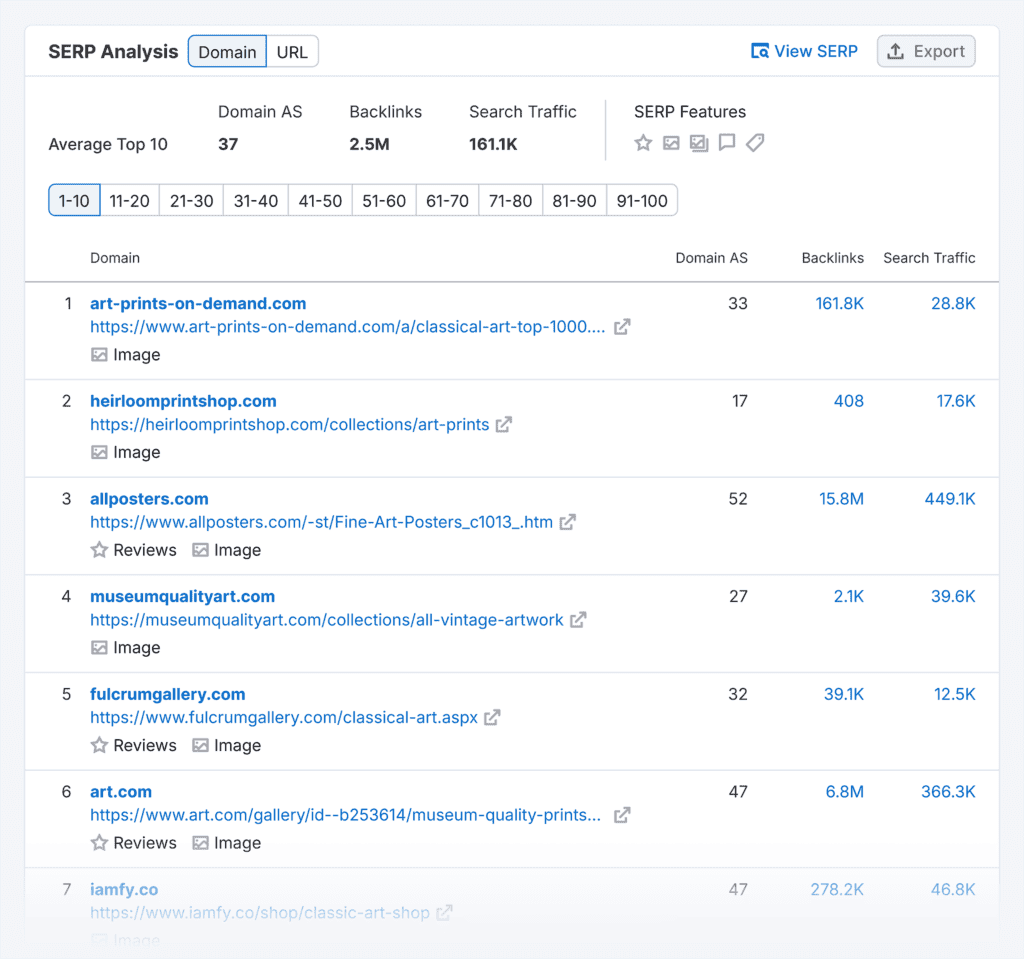
Task: Click the image pack icon in SERP Features
Action: [699, 143]
